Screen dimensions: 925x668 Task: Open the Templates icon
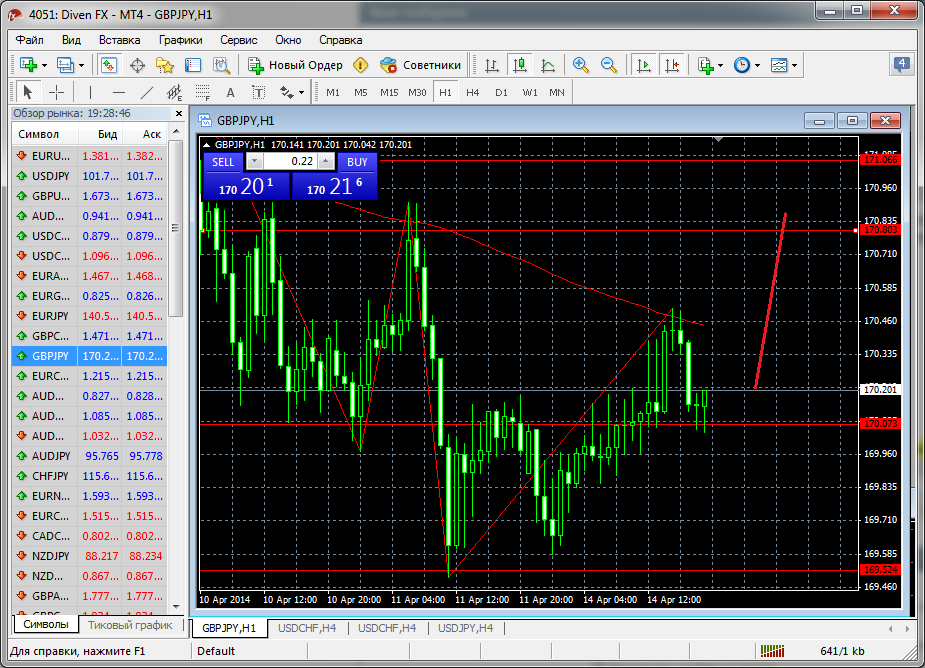(779, 65)
